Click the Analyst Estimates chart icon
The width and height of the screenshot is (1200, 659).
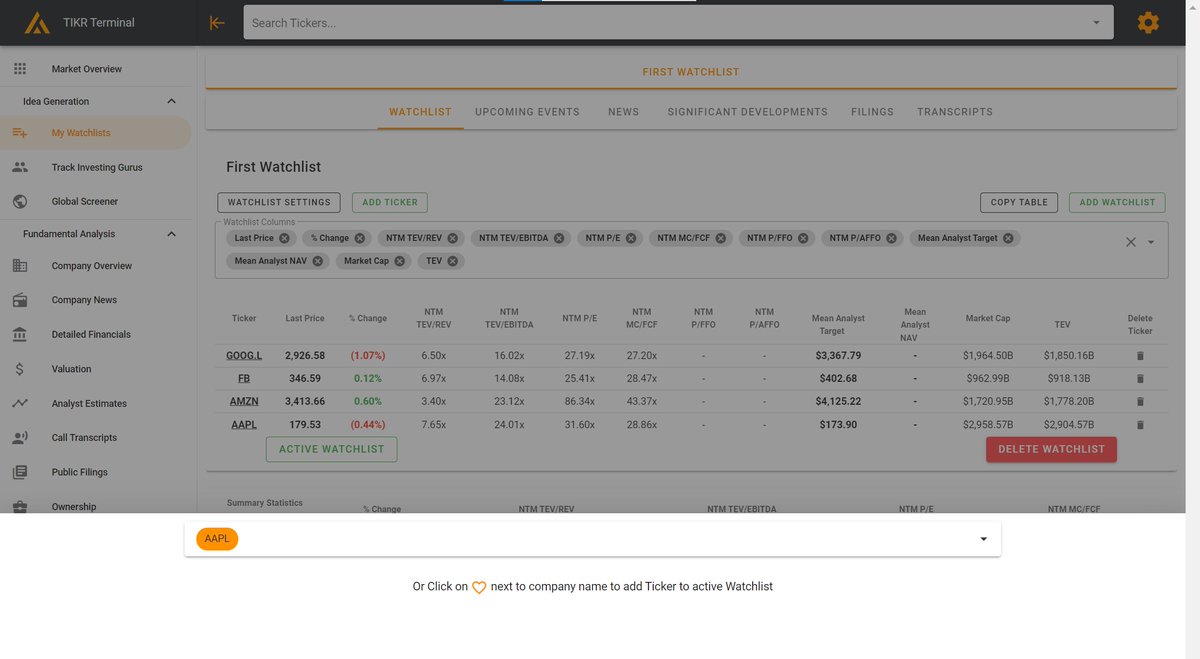pyautogui.click(x=20, y=403)
